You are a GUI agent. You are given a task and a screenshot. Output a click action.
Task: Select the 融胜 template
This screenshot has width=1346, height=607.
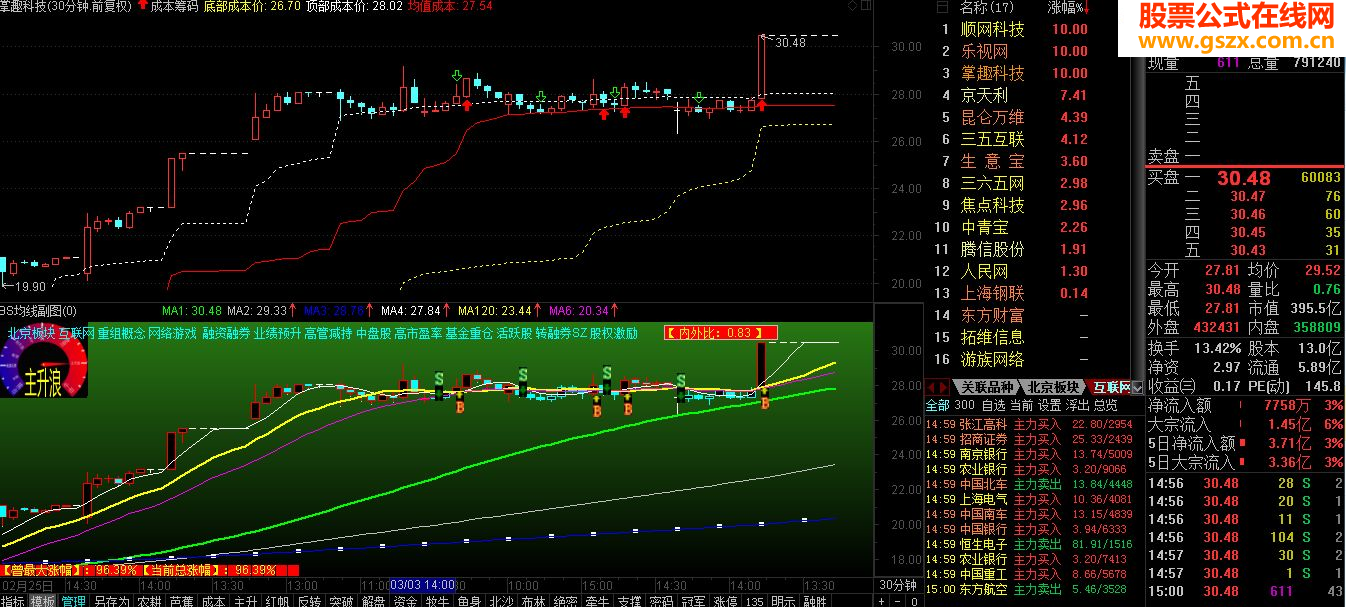pyautogui.click(x=817, y=601)
